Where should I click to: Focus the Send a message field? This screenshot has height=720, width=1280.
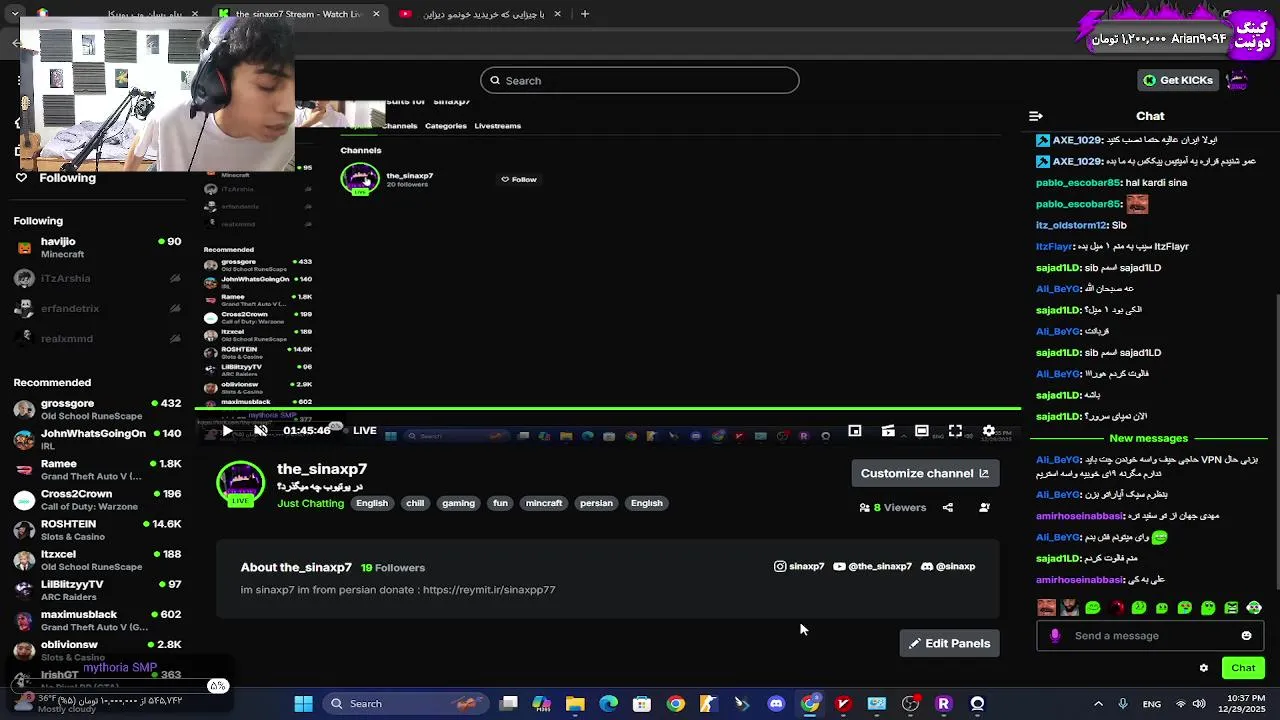[x=1150, y=636]
